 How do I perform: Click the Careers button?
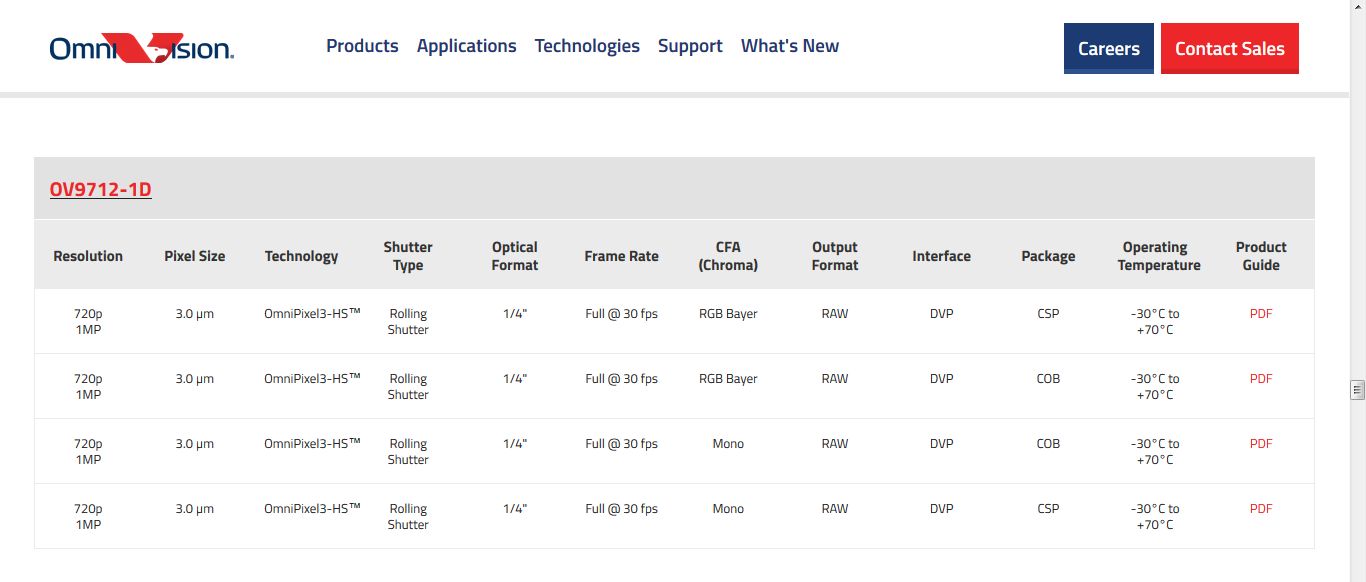click(1108, 49)
